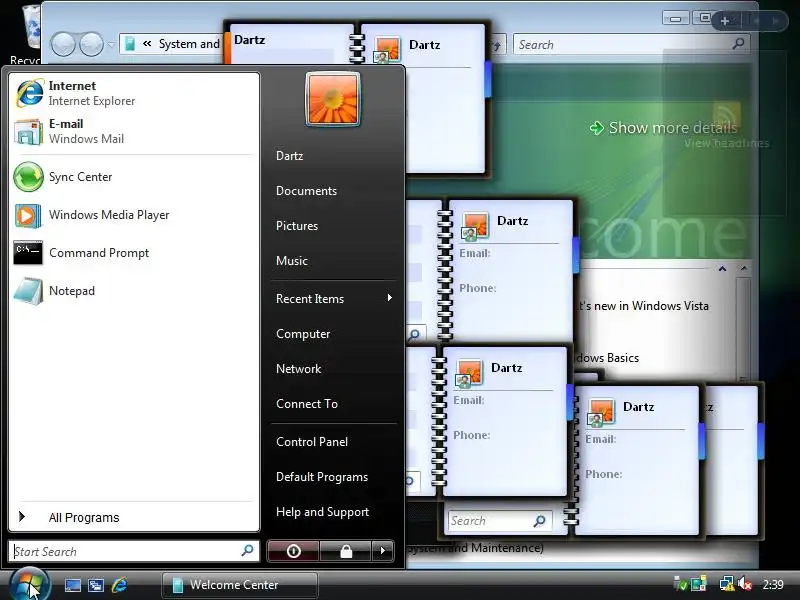Activate Welcome Center taskbar button
This screenshot has height=600, width=800.
point(240,585)
